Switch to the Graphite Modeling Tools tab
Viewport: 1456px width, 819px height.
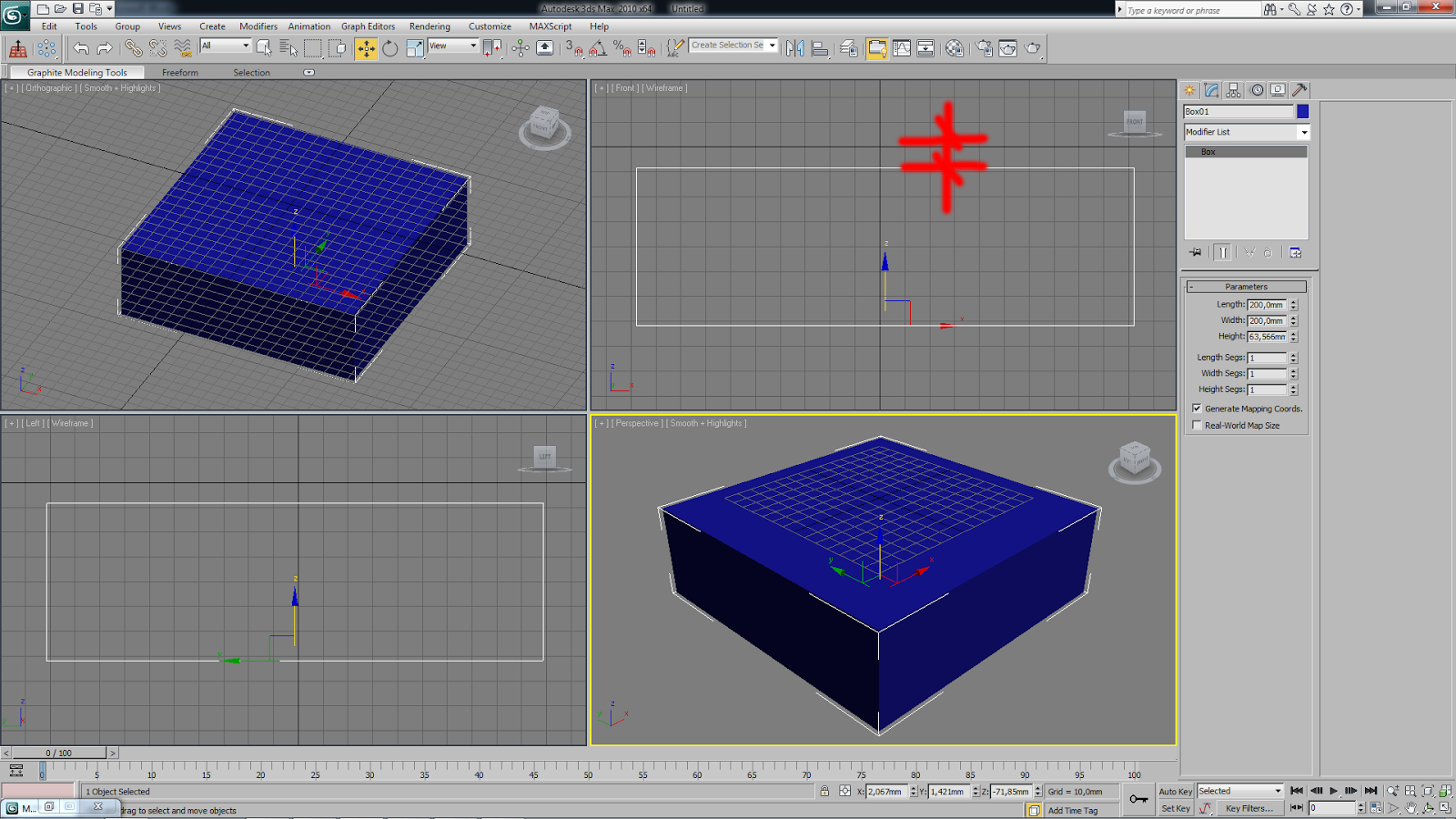click(x=77, y=72)
